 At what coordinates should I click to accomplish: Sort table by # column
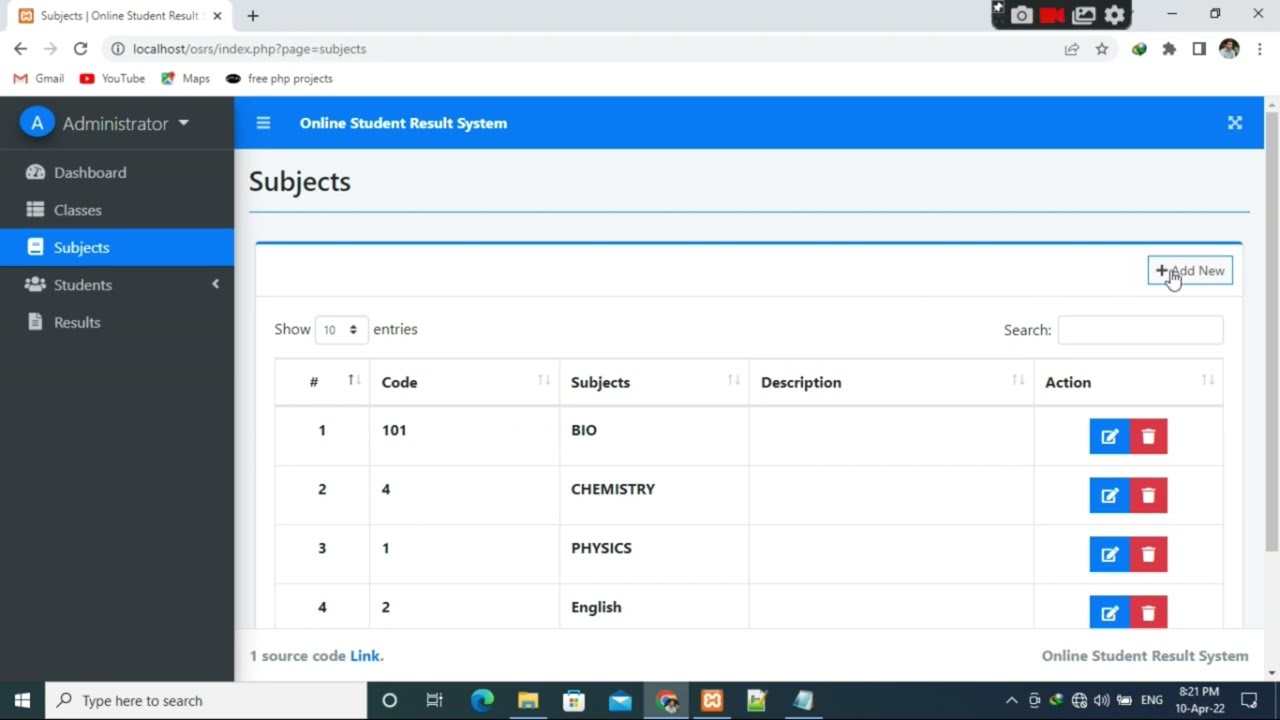[322, 382]
